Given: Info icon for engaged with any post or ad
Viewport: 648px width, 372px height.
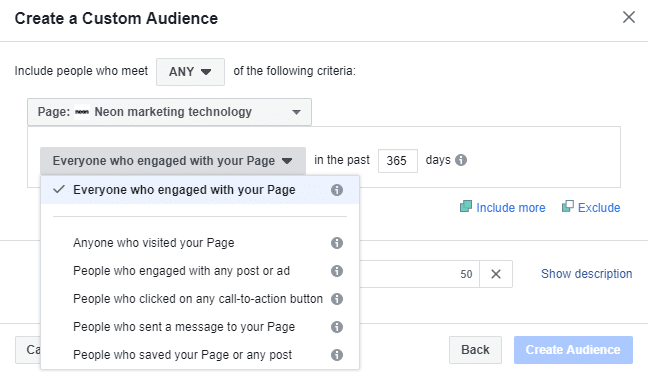Looking at the screenshot, I should (337, 271).
